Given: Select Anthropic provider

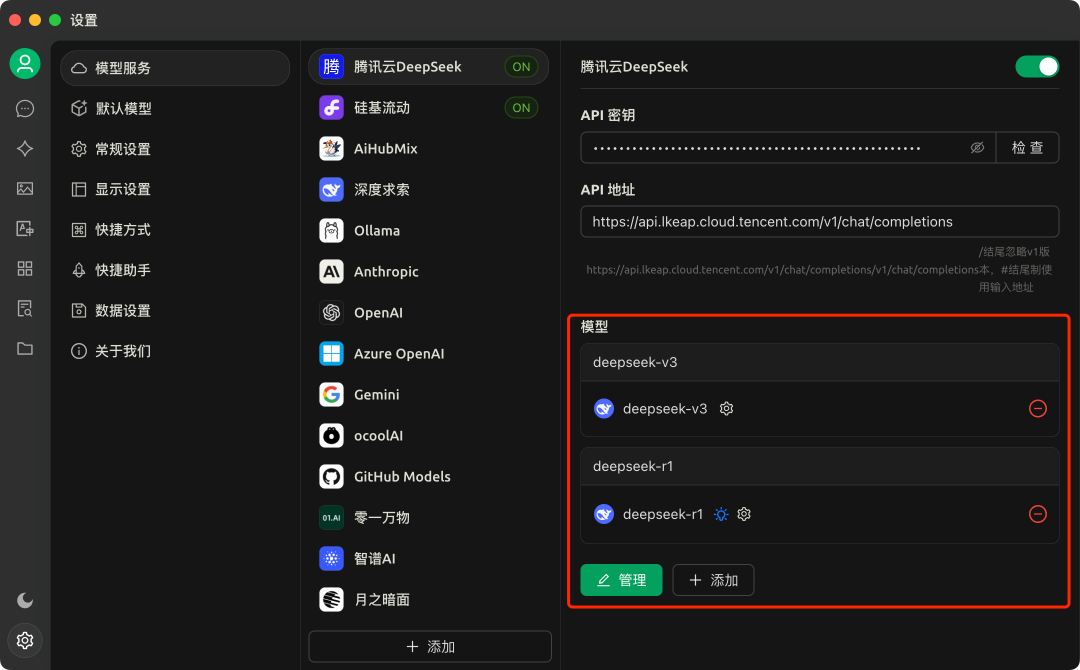Looking at the screenshot, I should coord(428,272).
